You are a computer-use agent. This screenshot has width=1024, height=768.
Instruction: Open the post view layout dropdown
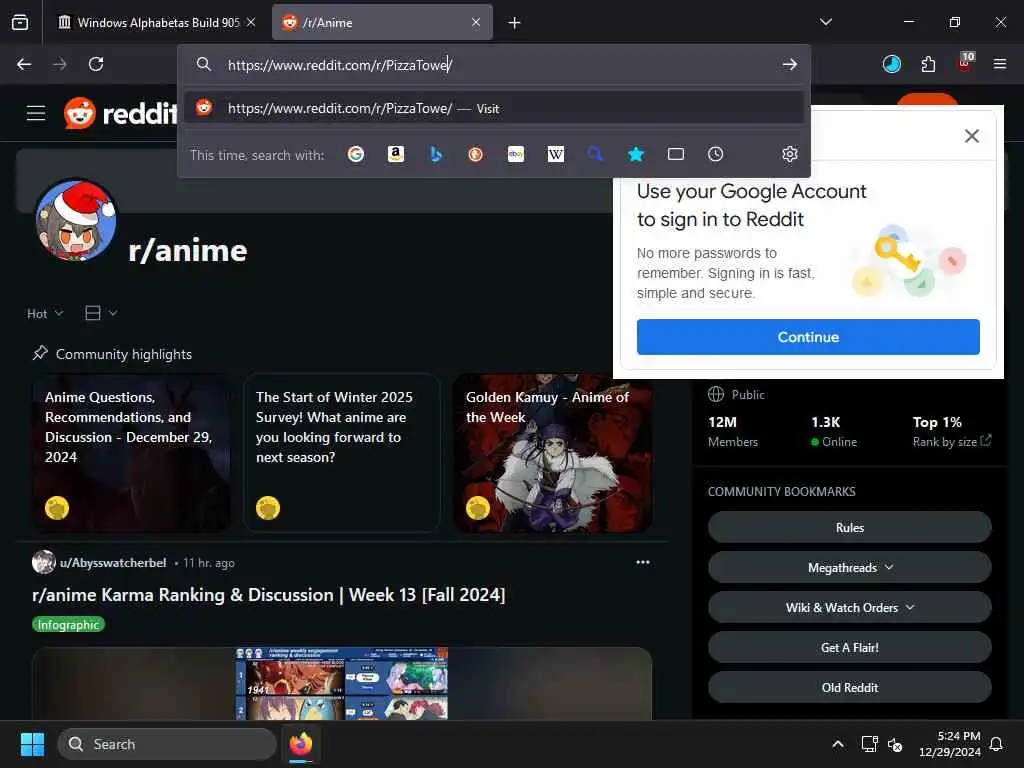click(x=101, y=313)
